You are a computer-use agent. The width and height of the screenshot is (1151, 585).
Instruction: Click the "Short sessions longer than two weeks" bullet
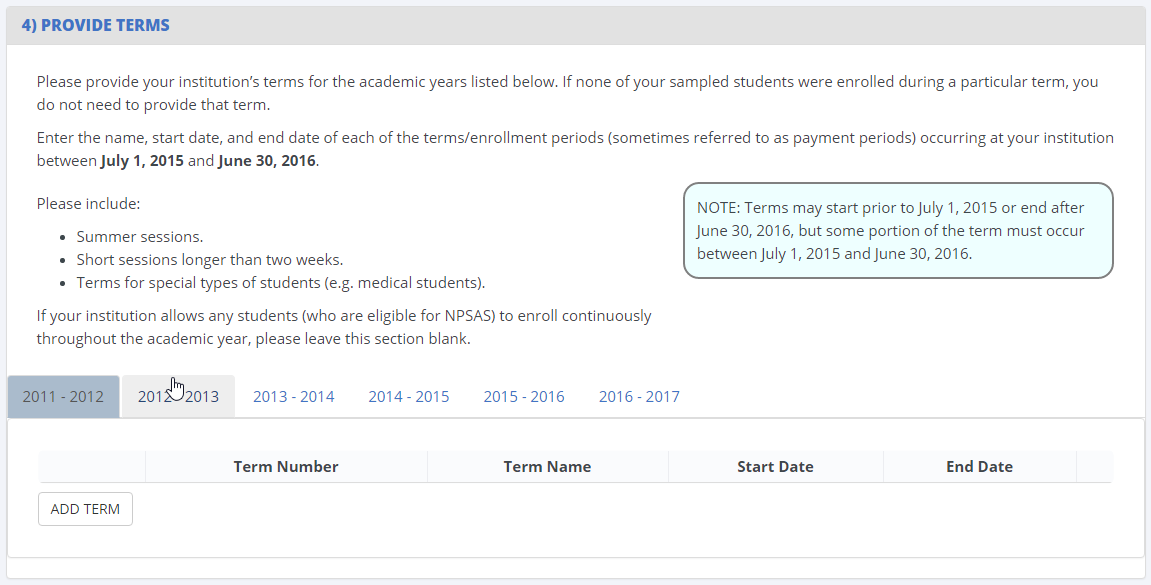coord(210,260)
